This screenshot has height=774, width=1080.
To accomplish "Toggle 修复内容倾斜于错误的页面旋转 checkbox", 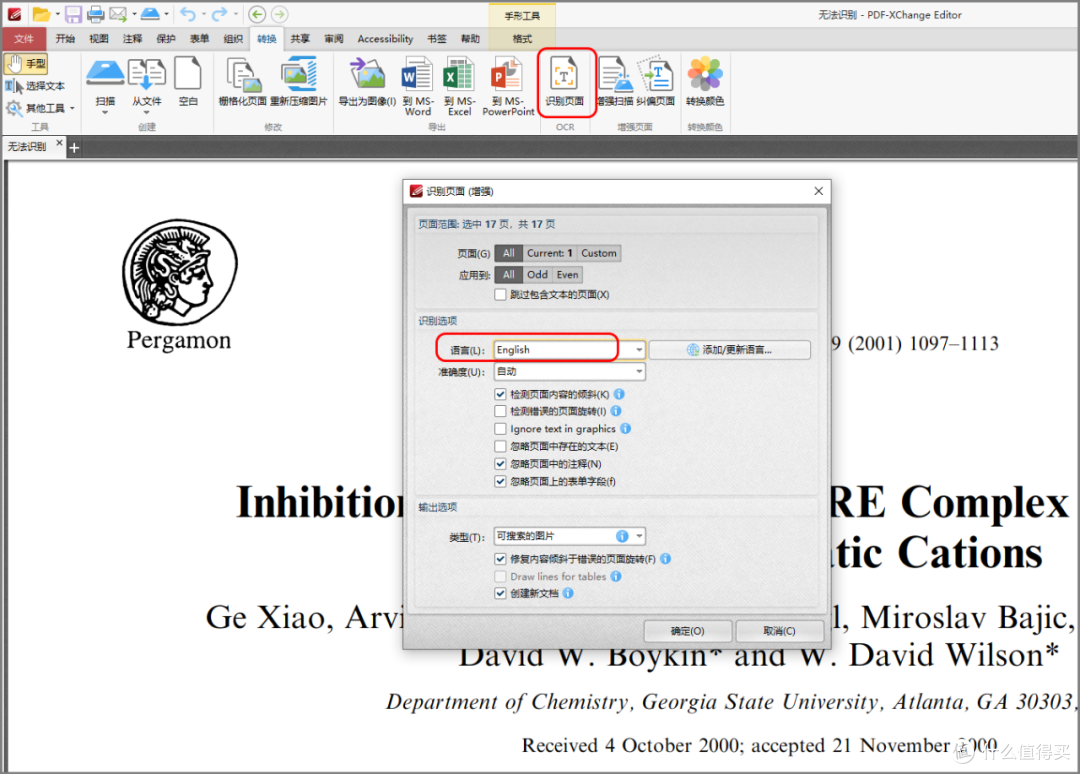I will tap(501, 558).
